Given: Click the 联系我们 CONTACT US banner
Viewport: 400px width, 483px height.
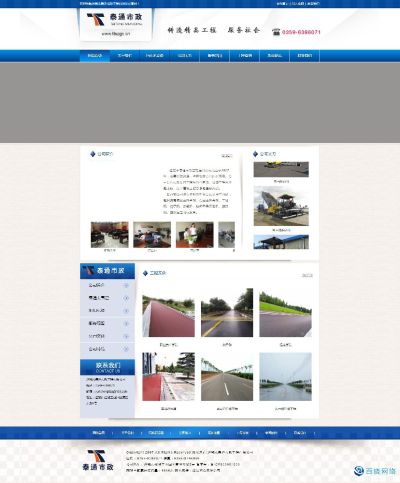Looking at the screenshot, I should [x=107, y=367].
